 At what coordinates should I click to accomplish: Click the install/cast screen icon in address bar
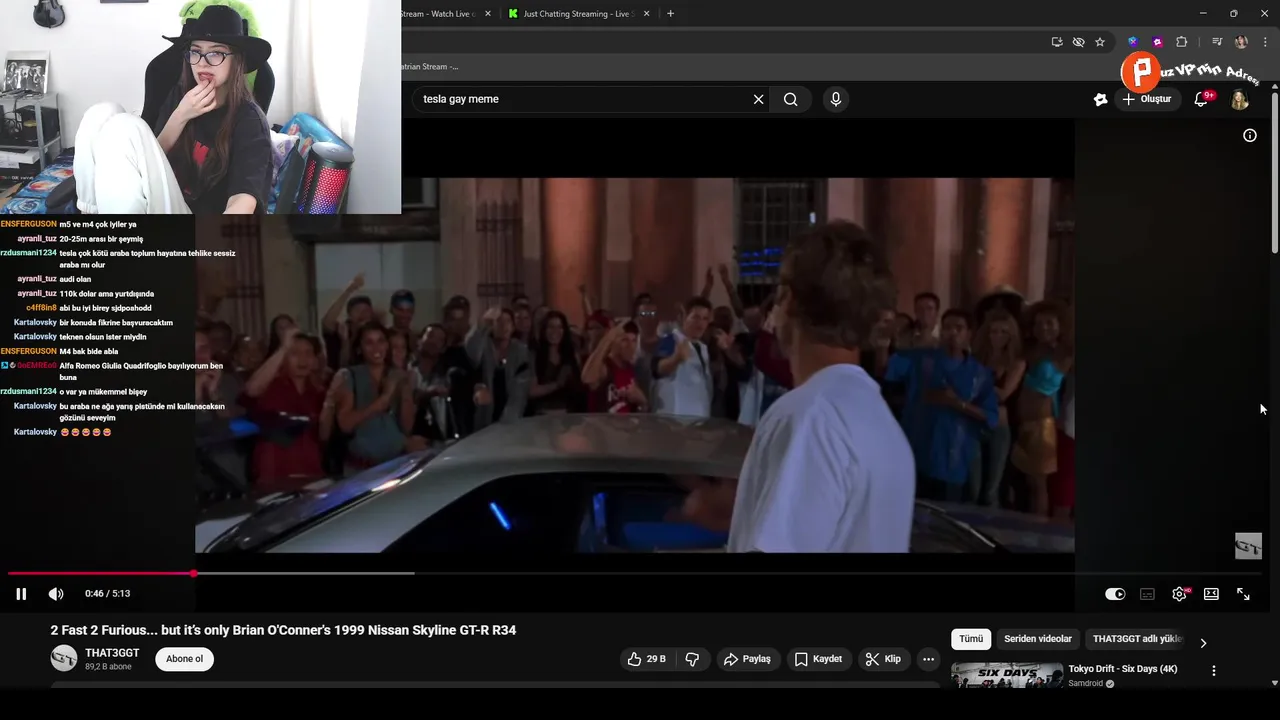pyautogui.click(x=1057, y=42)
